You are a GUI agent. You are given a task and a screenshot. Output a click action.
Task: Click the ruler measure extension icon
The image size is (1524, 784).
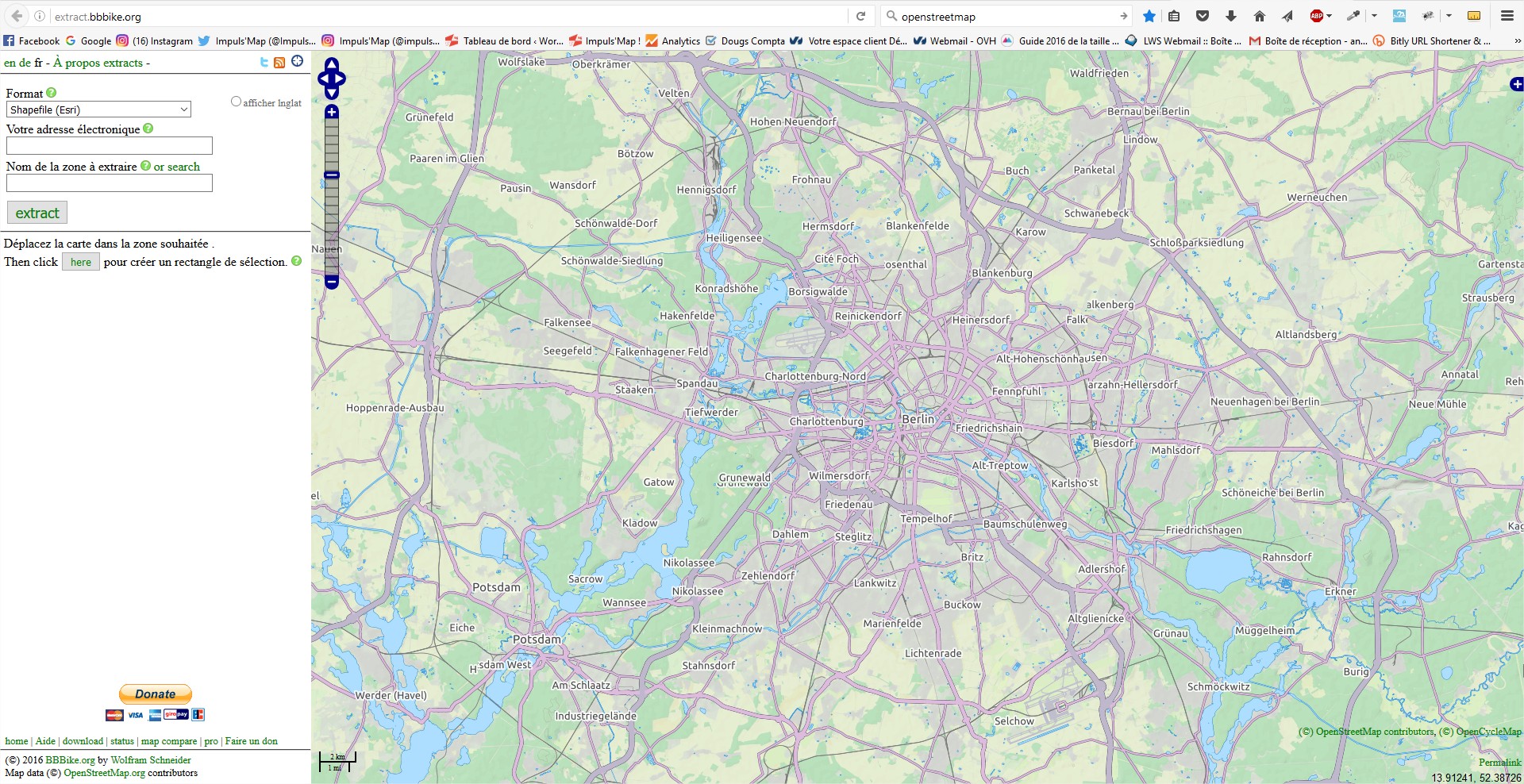(x=1474, y=16)
